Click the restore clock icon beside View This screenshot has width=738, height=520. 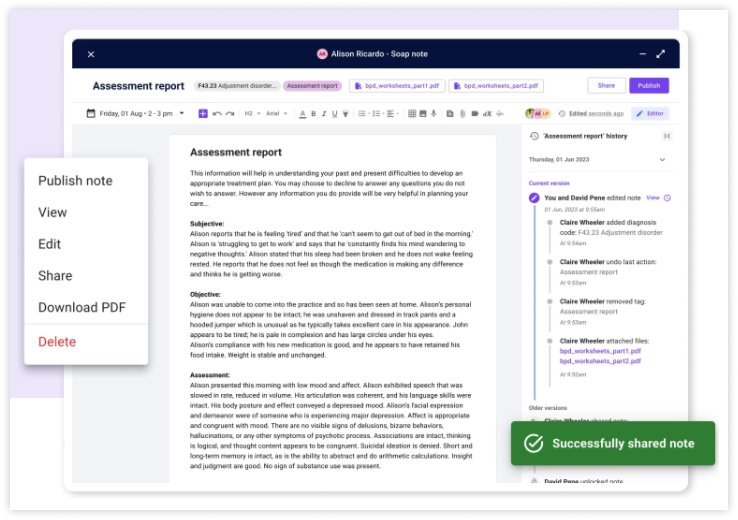pyautogui.click(x=667, y=198)
